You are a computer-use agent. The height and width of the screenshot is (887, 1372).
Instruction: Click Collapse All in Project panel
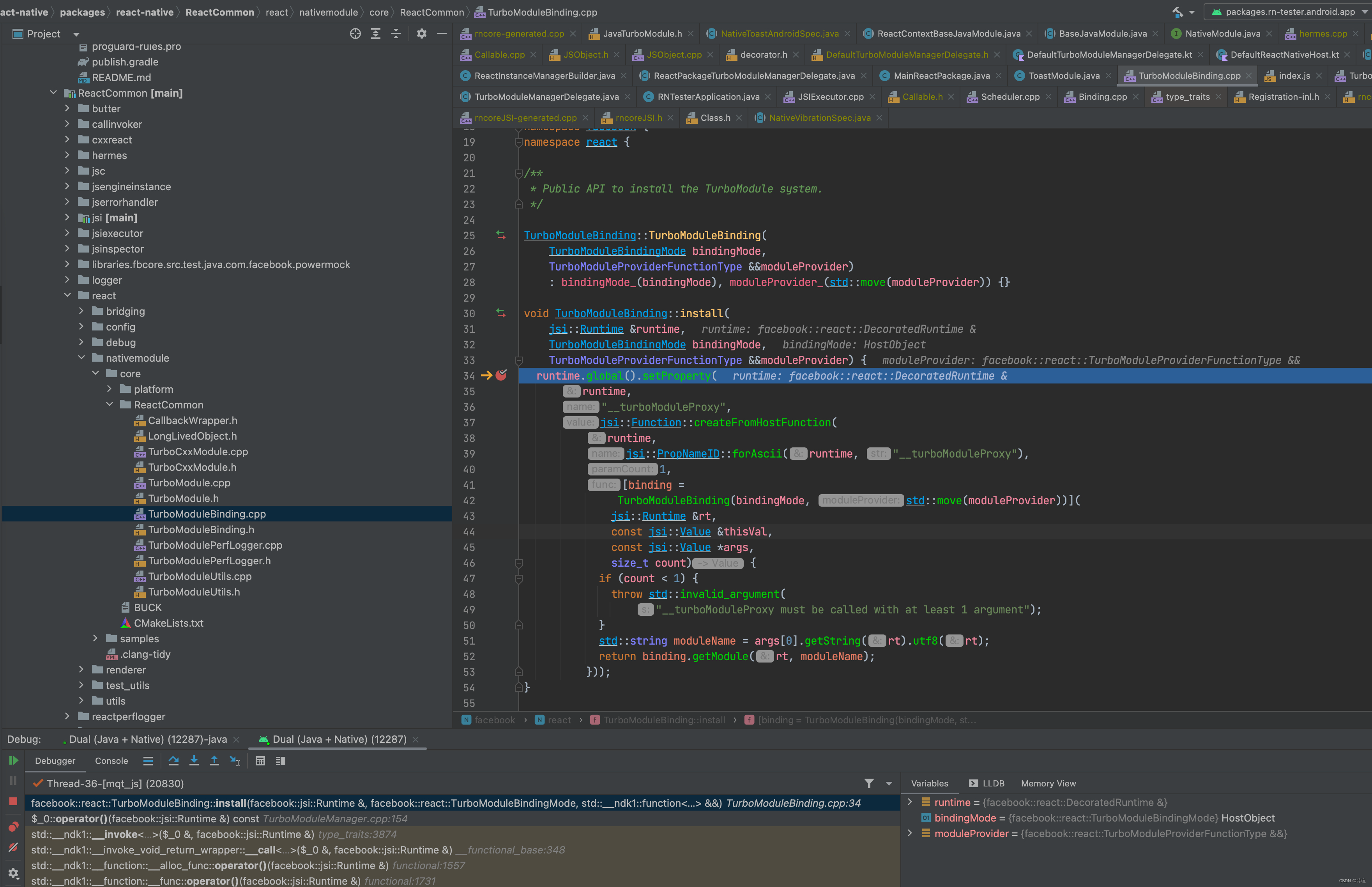(x=396, y=34)
